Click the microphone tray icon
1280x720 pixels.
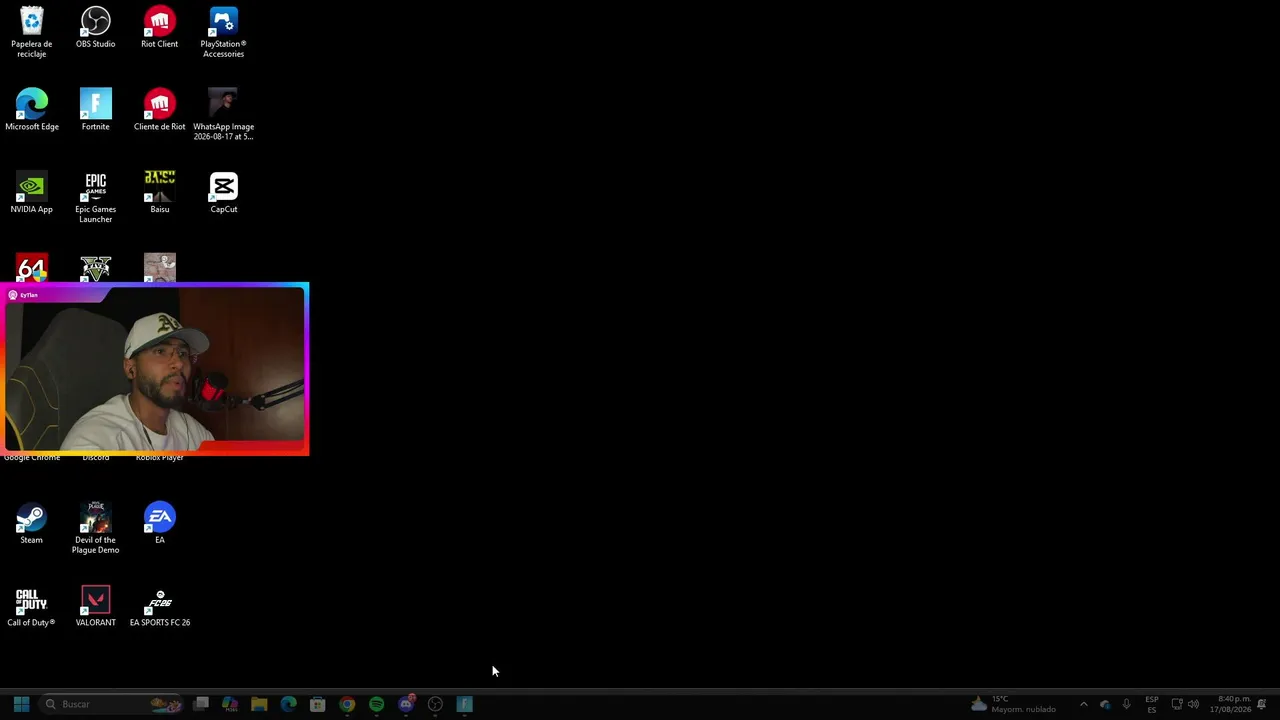tap(1127, 704)
